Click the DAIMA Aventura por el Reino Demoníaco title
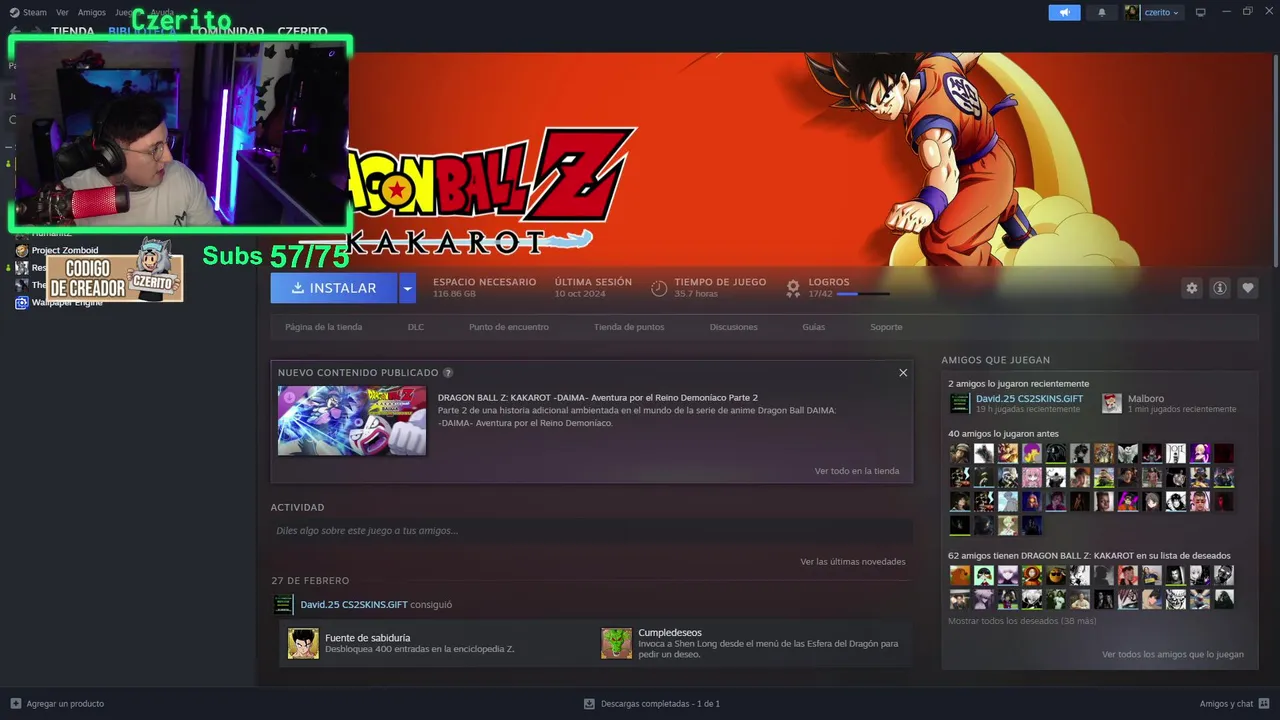Image resolution: width=1280 pixels, height=720 pixels. pyautogui.click(x=598, y=398)
